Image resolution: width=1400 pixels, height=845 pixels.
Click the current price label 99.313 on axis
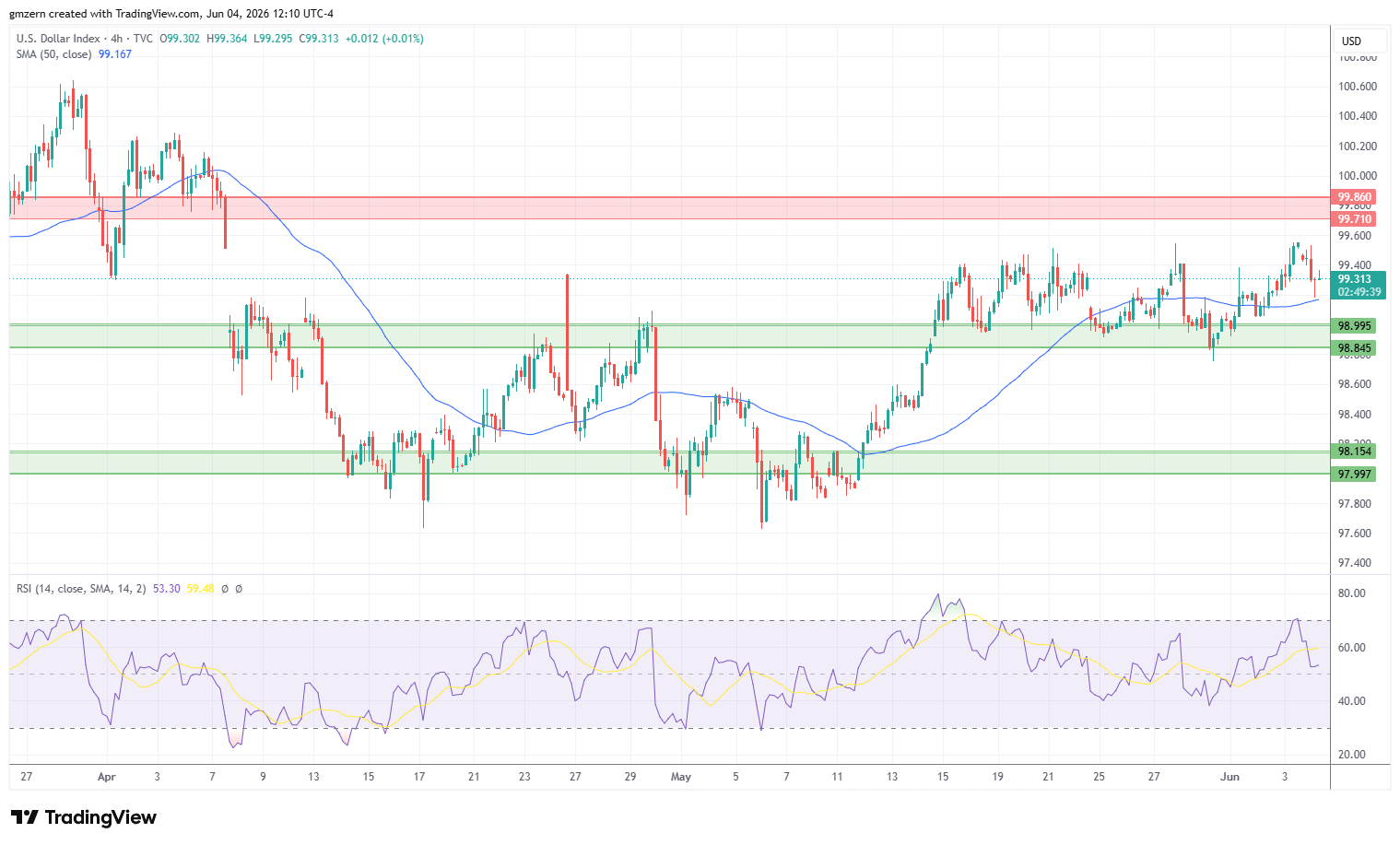click(1354, 279)
